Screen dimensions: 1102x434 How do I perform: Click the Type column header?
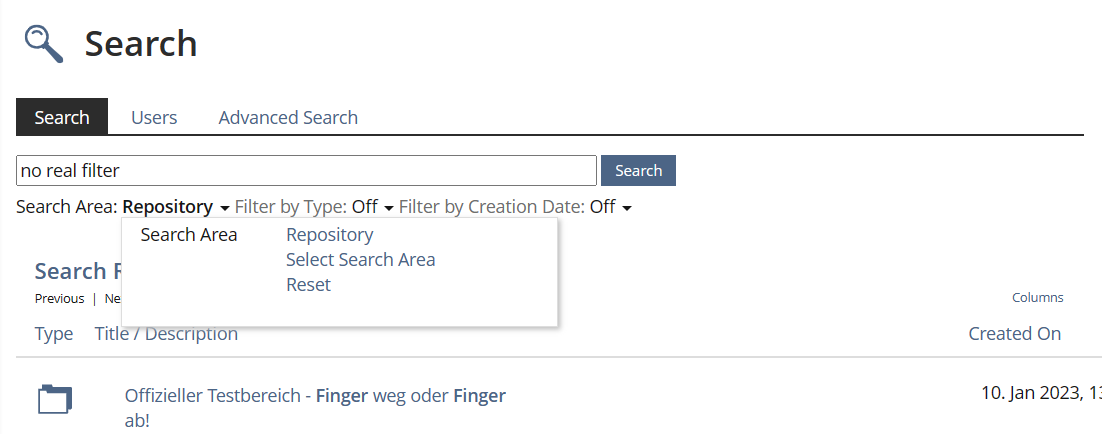pyautogui.click(x=54, y=334)
